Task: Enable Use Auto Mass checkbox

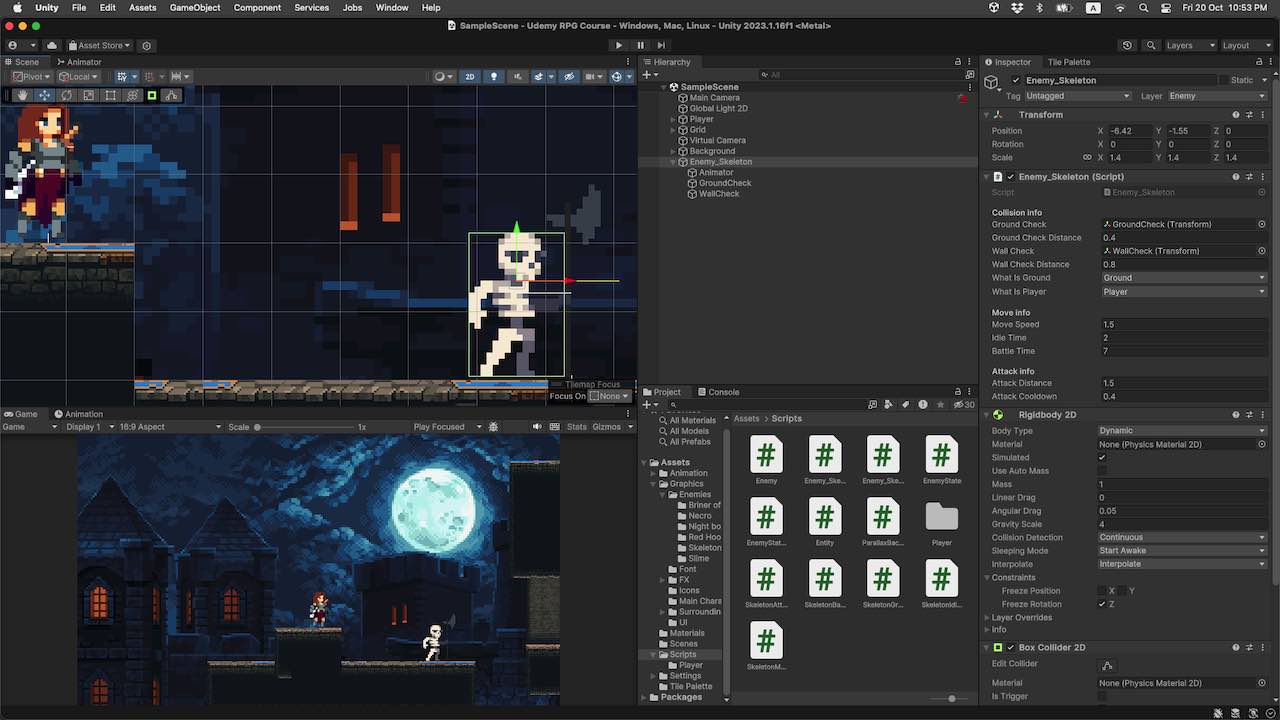Action: coord(1102,471)
